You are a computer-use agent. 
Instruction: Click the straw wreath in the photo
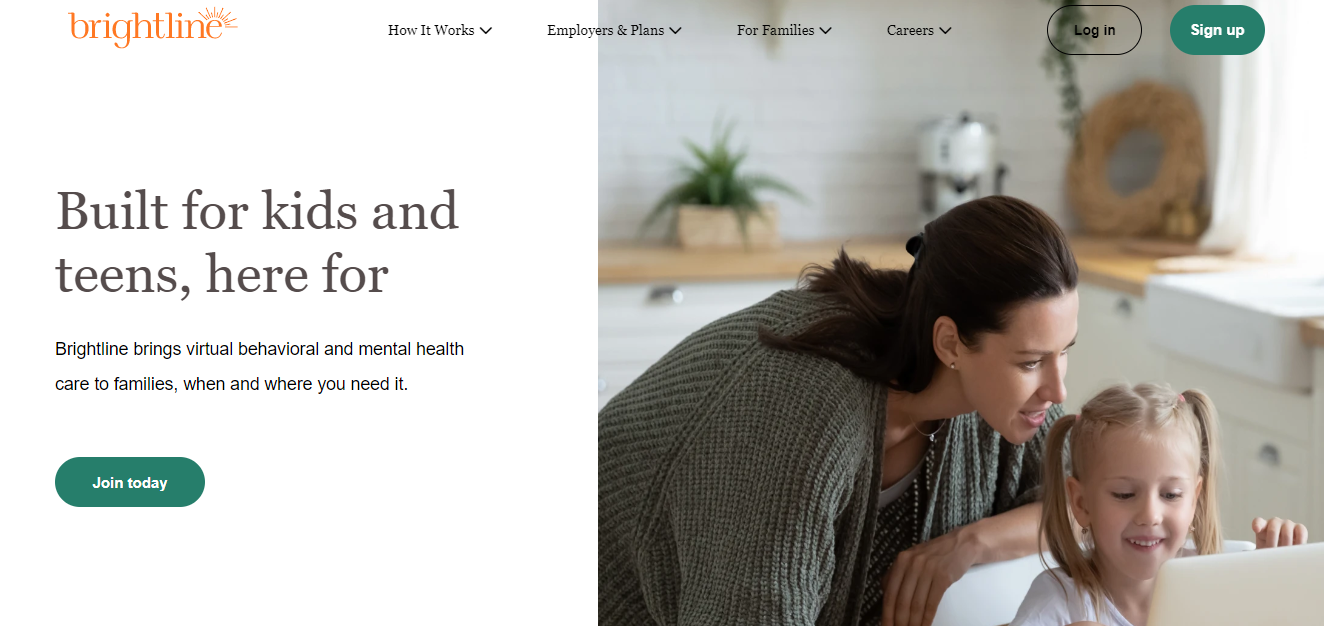[x=1135, y=158]
